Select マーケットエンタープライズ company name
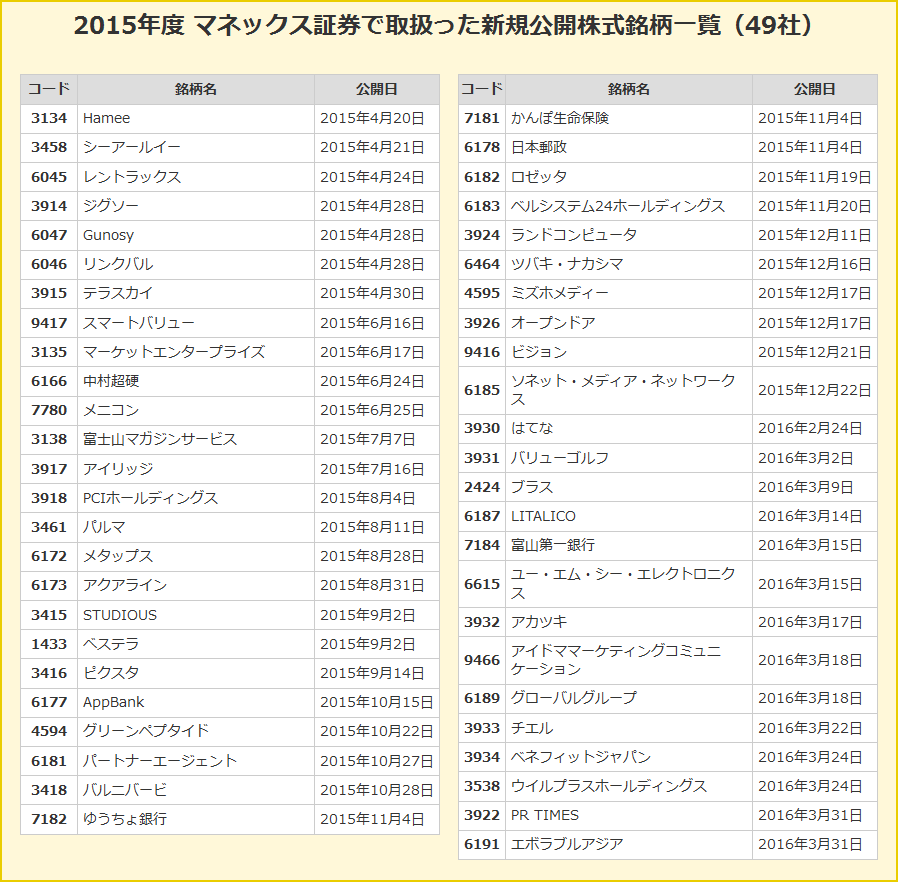The height and width of the screenshot is (882, 898). pyautogui.click(x=174, y=352)
